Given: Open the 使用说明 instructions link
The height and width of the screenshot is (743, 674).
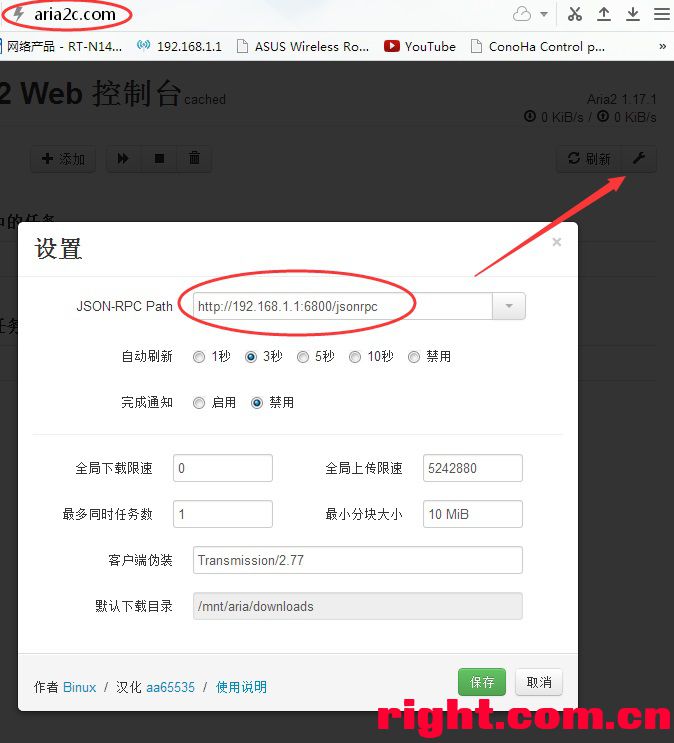Looking at the screenshot, I should tap(241, 687).
